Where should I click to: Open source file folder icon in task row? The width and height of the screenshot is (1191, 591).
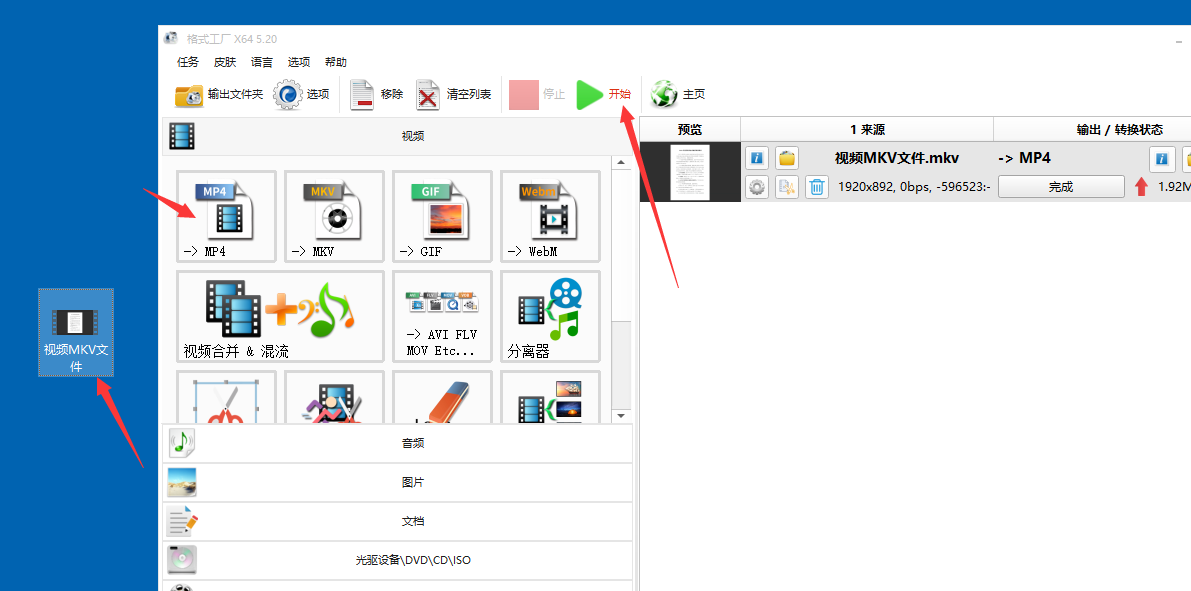[787, 158]
